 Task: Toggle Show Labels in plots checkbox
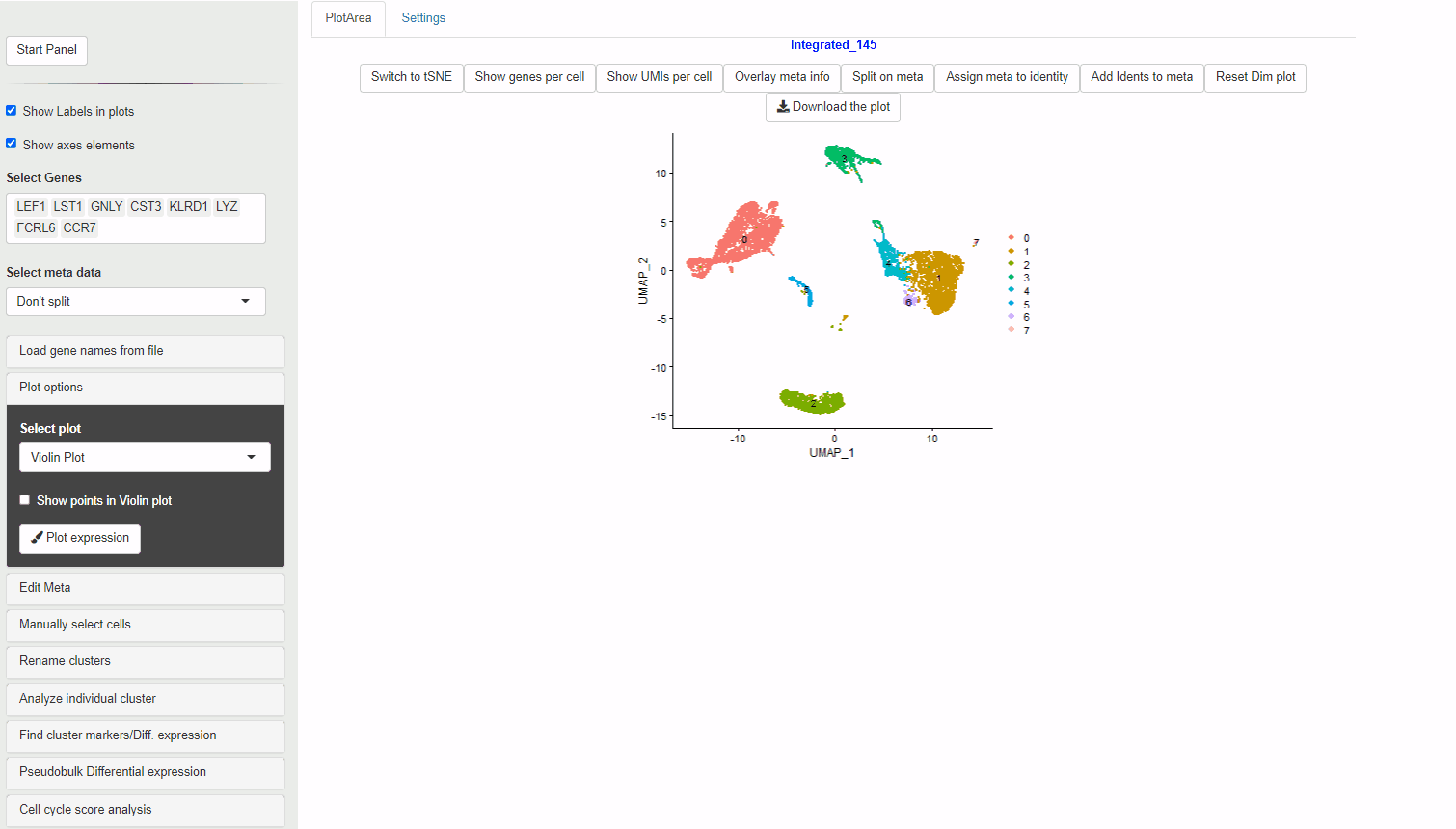12,111
